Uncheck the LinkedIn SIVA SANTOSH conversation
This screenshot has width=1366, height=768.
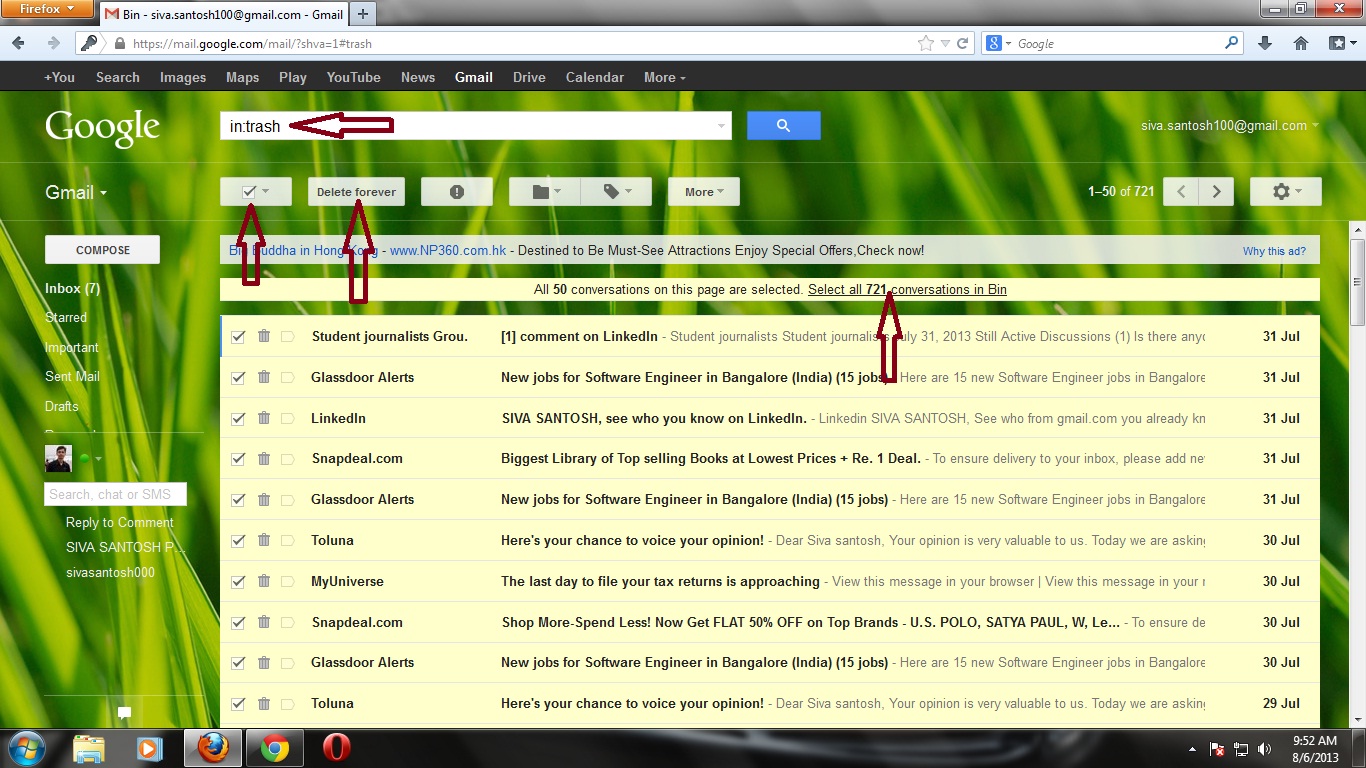(238, 419)
